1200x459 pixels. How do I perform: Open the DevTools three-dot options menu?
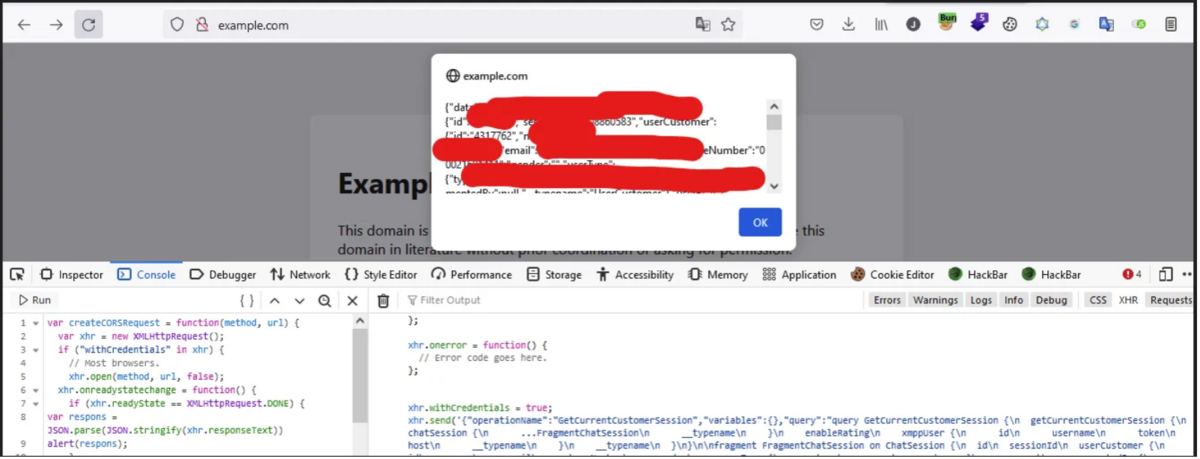(x=1188, y=275)
